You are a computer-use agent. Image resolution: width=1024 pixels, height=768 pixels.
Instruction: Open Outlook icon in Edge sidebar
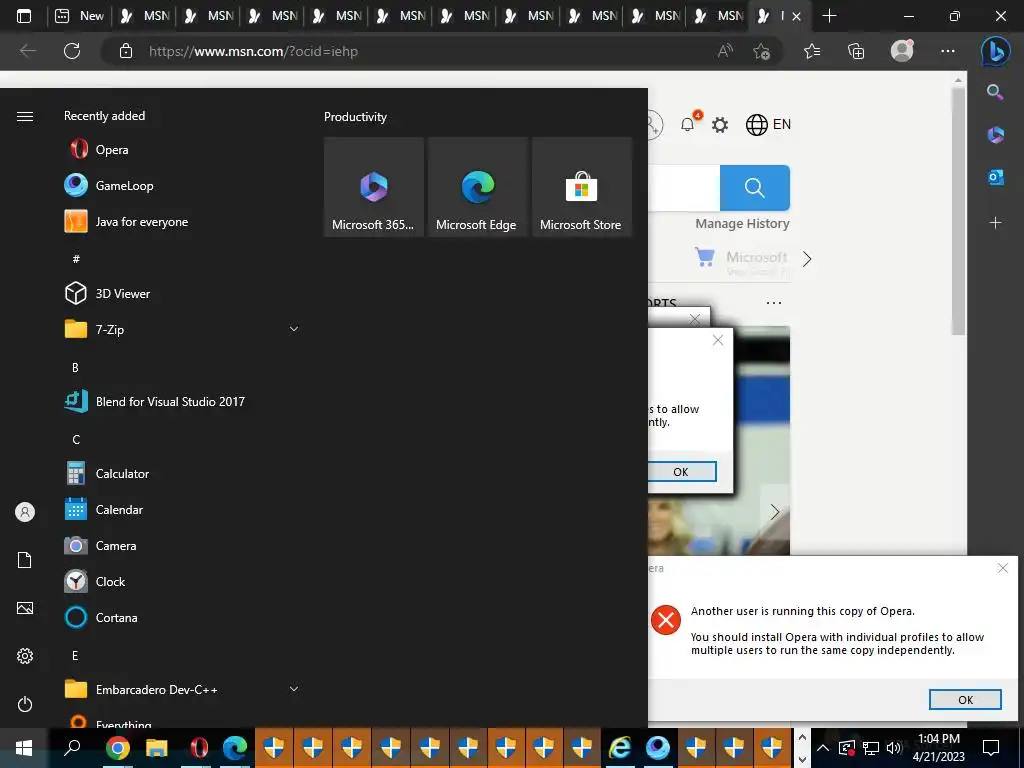pyautogui.click(x=995, y=176)
